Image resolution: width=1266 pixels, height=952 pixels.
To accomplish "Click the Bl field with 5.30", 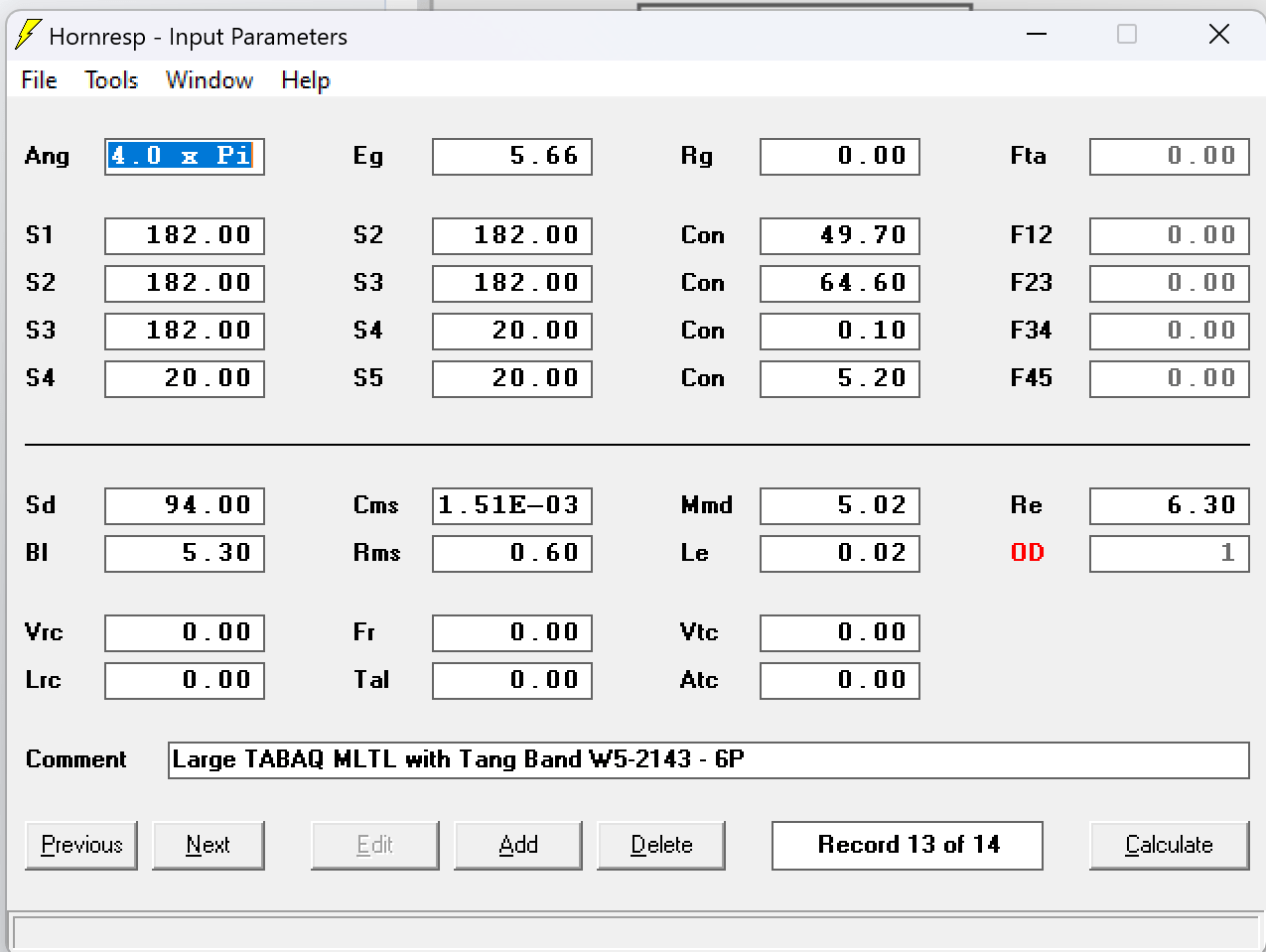I will click(x=185, y=553).
